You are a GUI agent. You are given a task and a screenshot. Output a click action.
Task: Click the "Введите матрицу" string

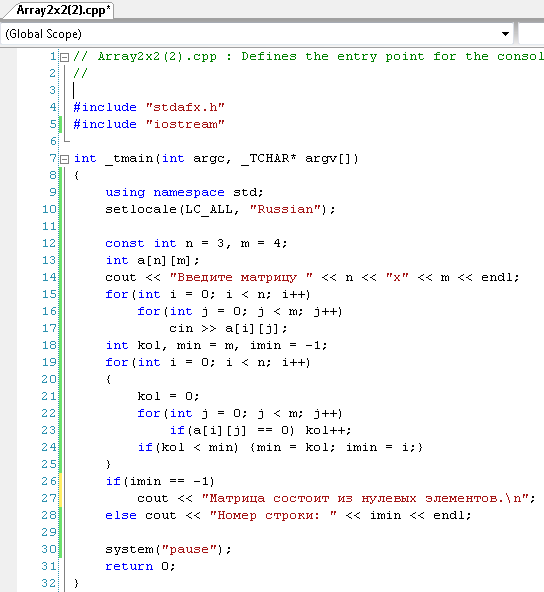pos(241,278)
